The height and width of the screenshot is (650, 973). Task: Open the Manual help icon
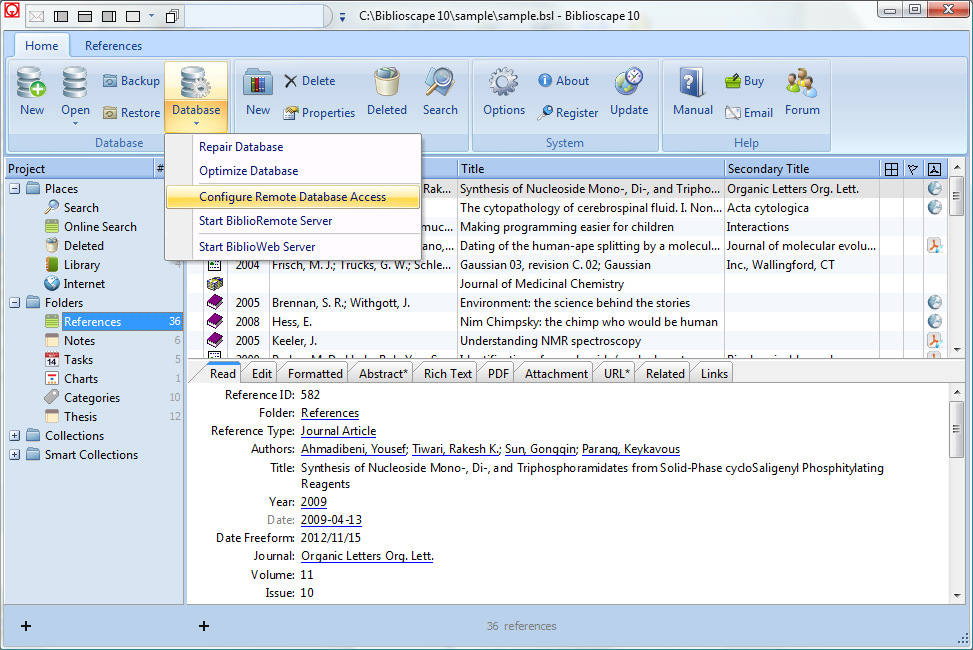pos(693,91)
